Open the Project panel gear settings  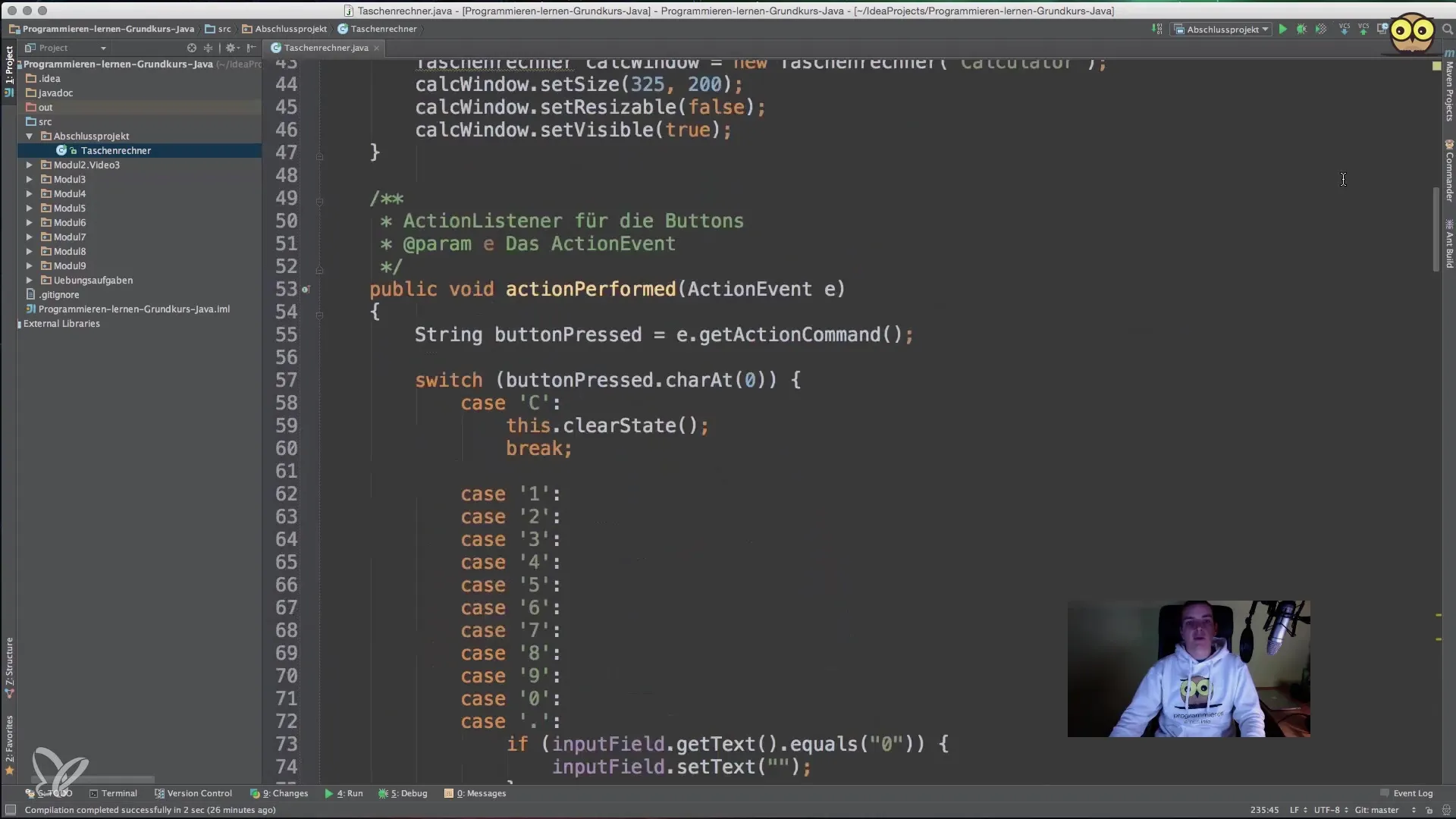[231, 48]
